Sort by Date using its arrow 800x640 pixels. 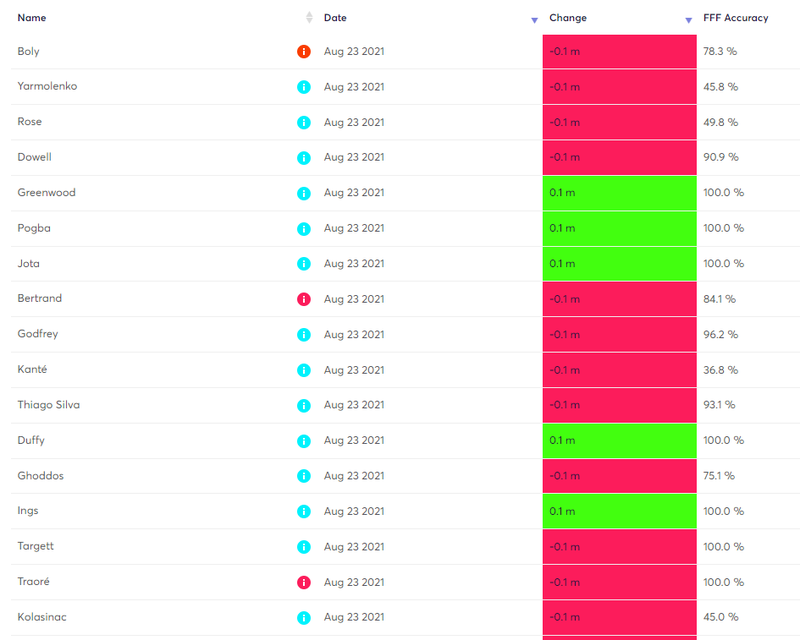[x=534, y=20]
